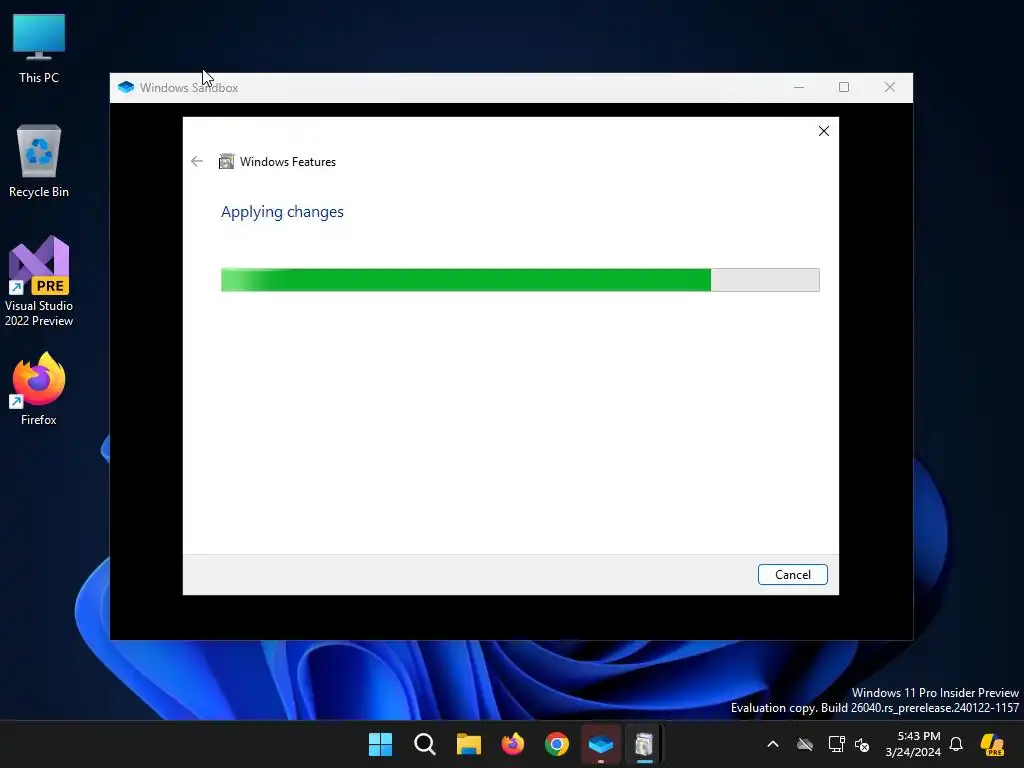
Task: Open the clock showing 5:43 PM
Action: point(913,744)
